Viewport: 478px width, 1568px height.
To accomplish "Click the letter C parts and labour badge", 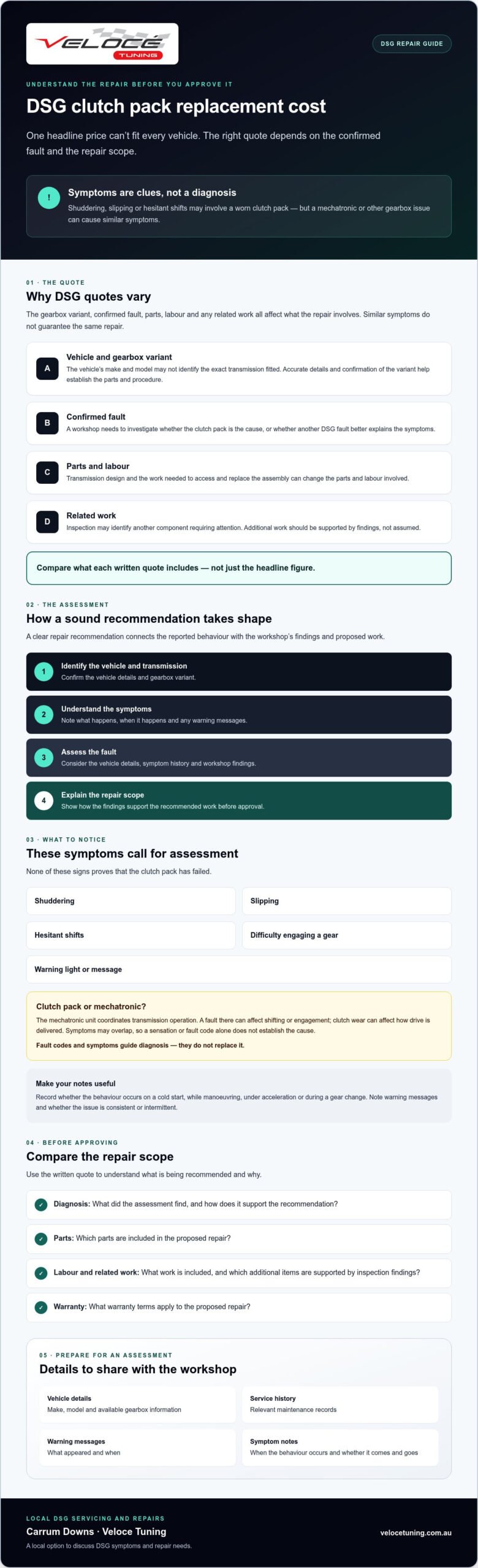I will click(x=47, y=473).
